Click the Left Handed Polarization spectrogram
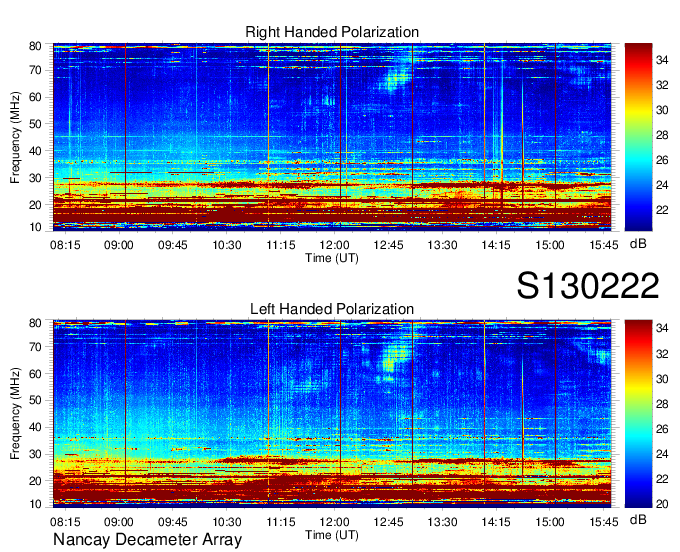The image size is (680, 552). (x=332, y=414)
